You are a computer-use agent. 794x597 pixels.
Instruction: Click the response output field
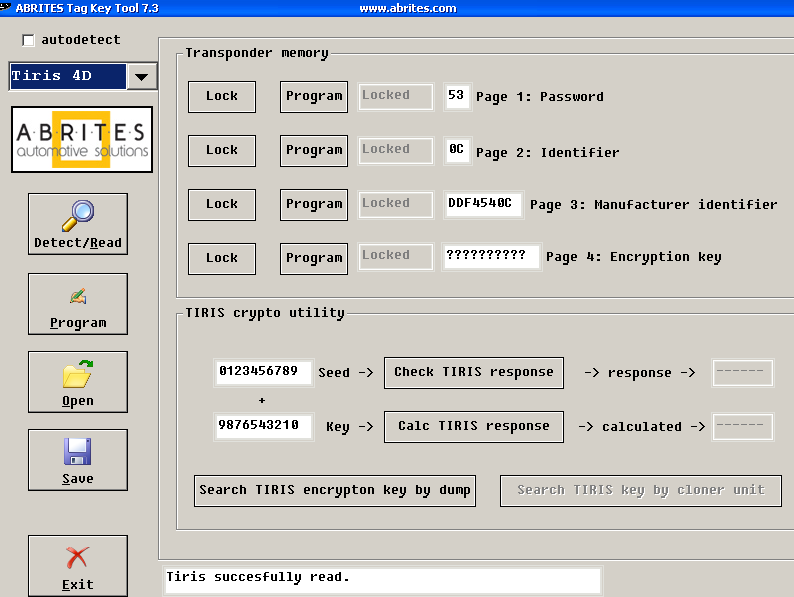742,373
